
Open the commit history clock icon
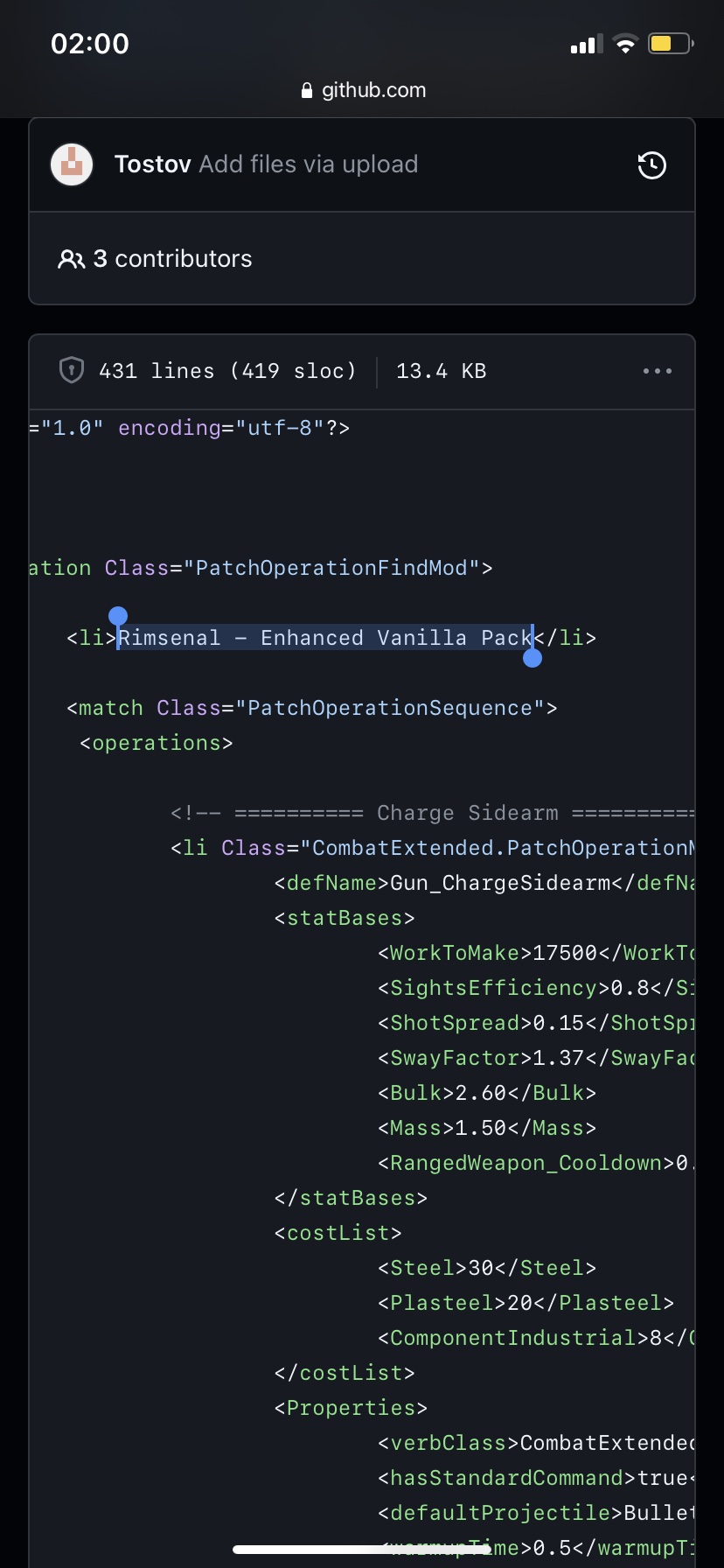[651, 165]
